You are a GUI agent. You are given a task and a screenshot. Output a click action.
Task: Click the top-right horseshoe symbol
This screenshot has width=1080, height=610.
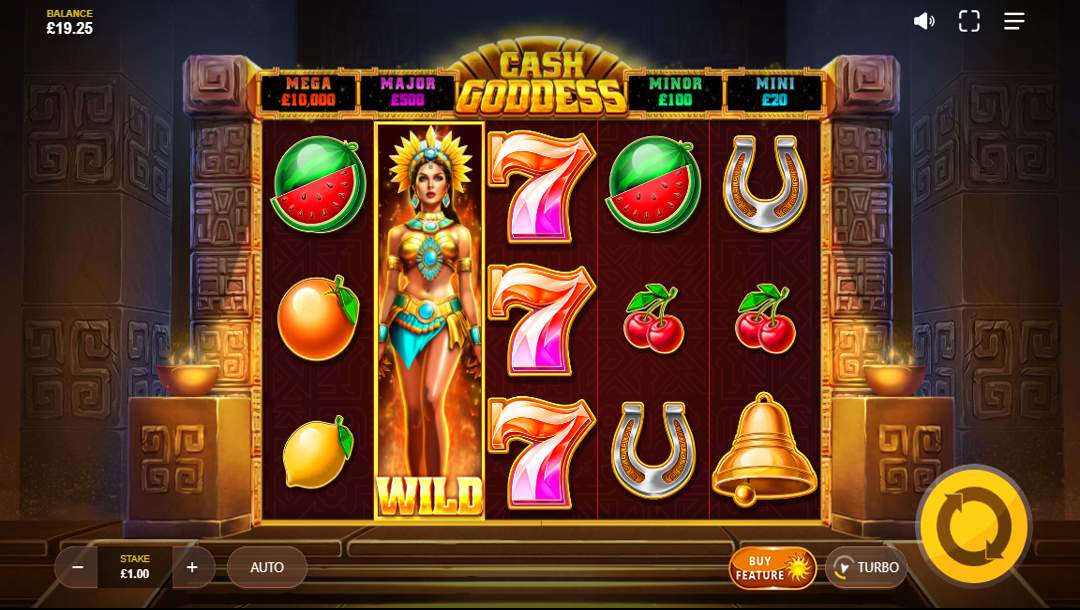click(x=765, y=183)
